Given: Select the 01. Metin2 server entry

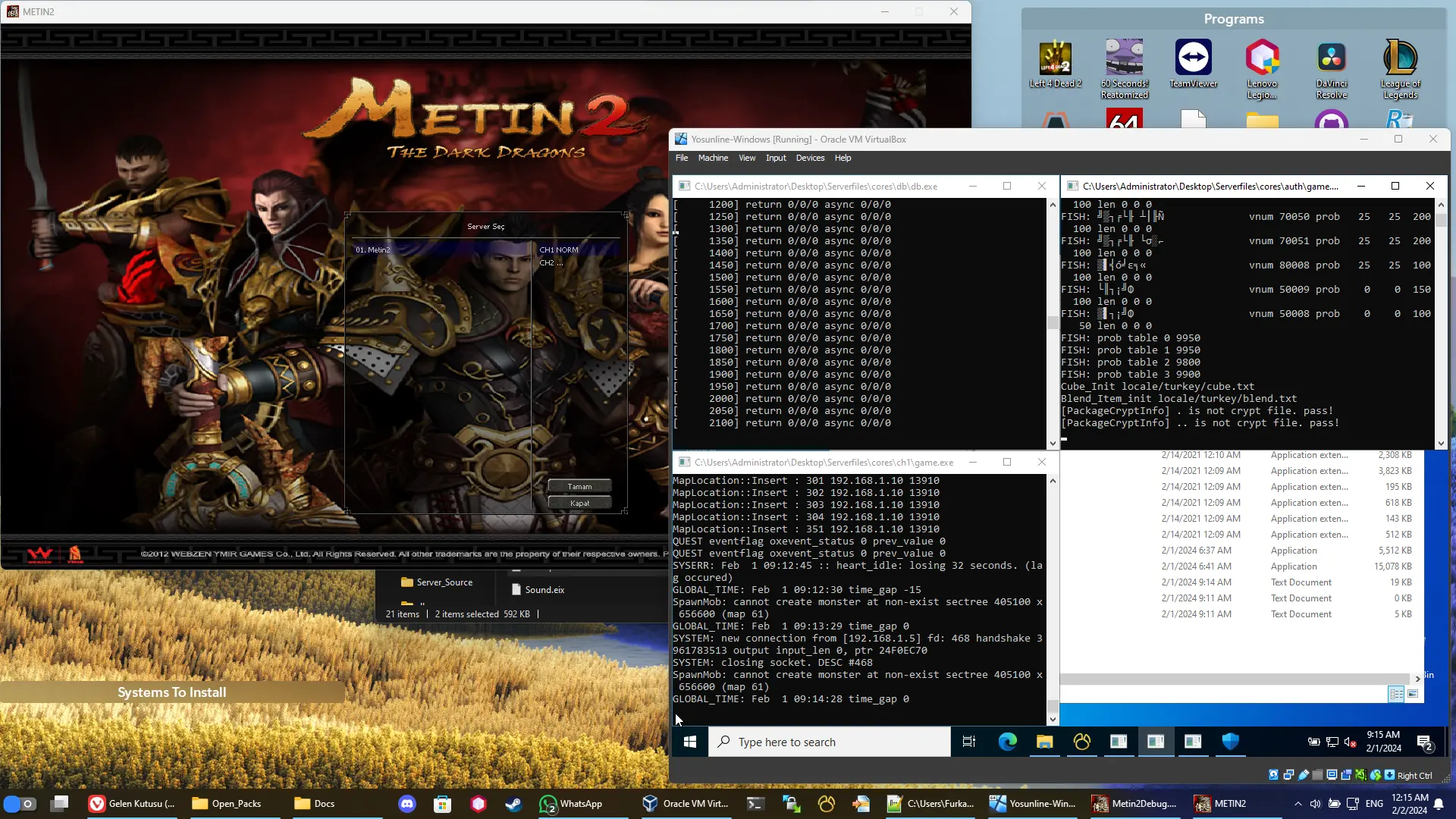Looking at the screenshot, I should (x=373, y=249).
